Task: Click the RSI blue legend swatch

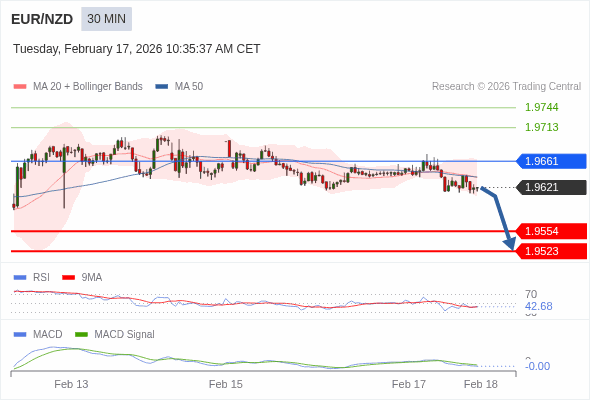Action: click(20, 278)
